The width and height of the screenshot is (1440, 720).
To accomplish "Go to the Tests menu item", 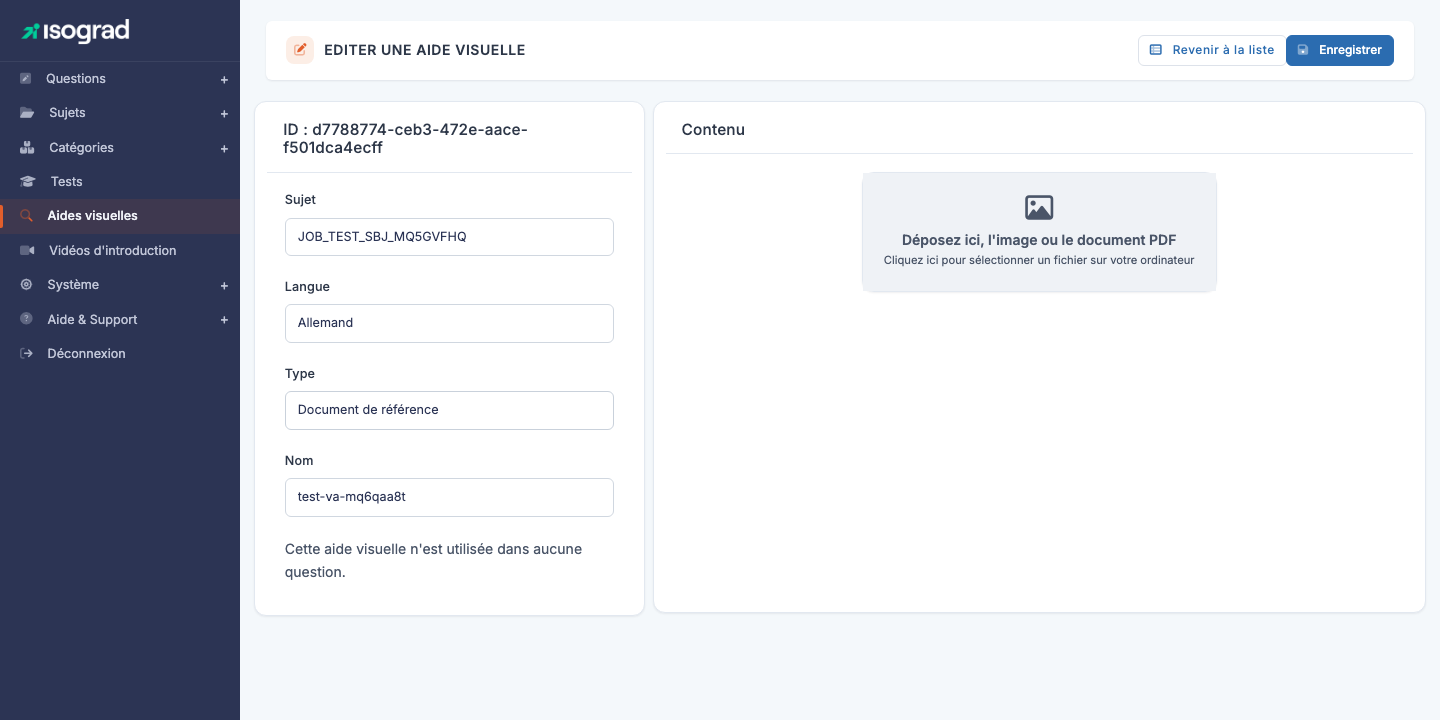I will coord(120,182).
